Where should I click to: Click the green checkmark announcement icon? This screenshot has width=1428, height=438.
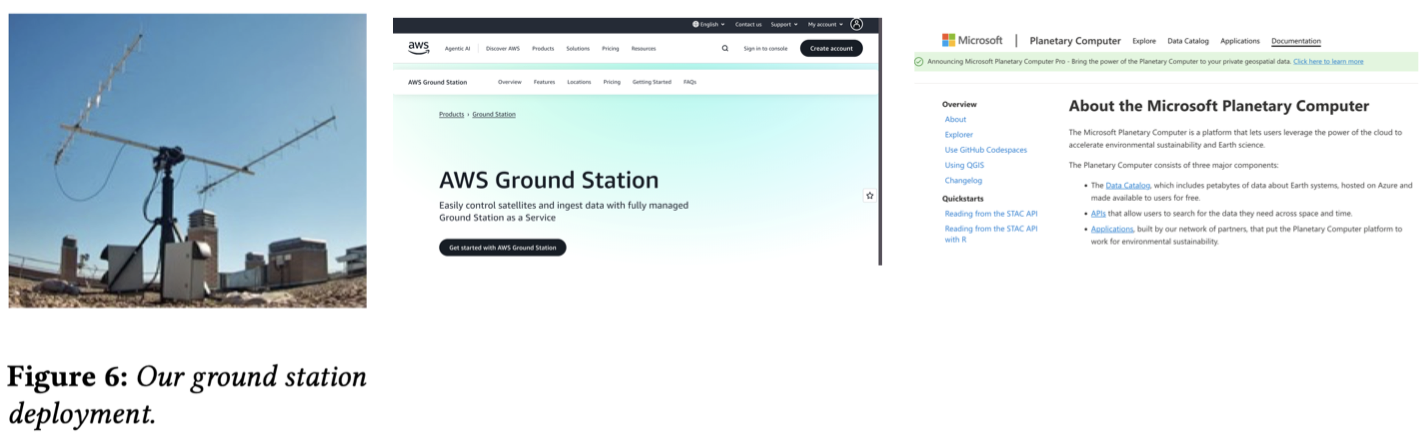919,61
